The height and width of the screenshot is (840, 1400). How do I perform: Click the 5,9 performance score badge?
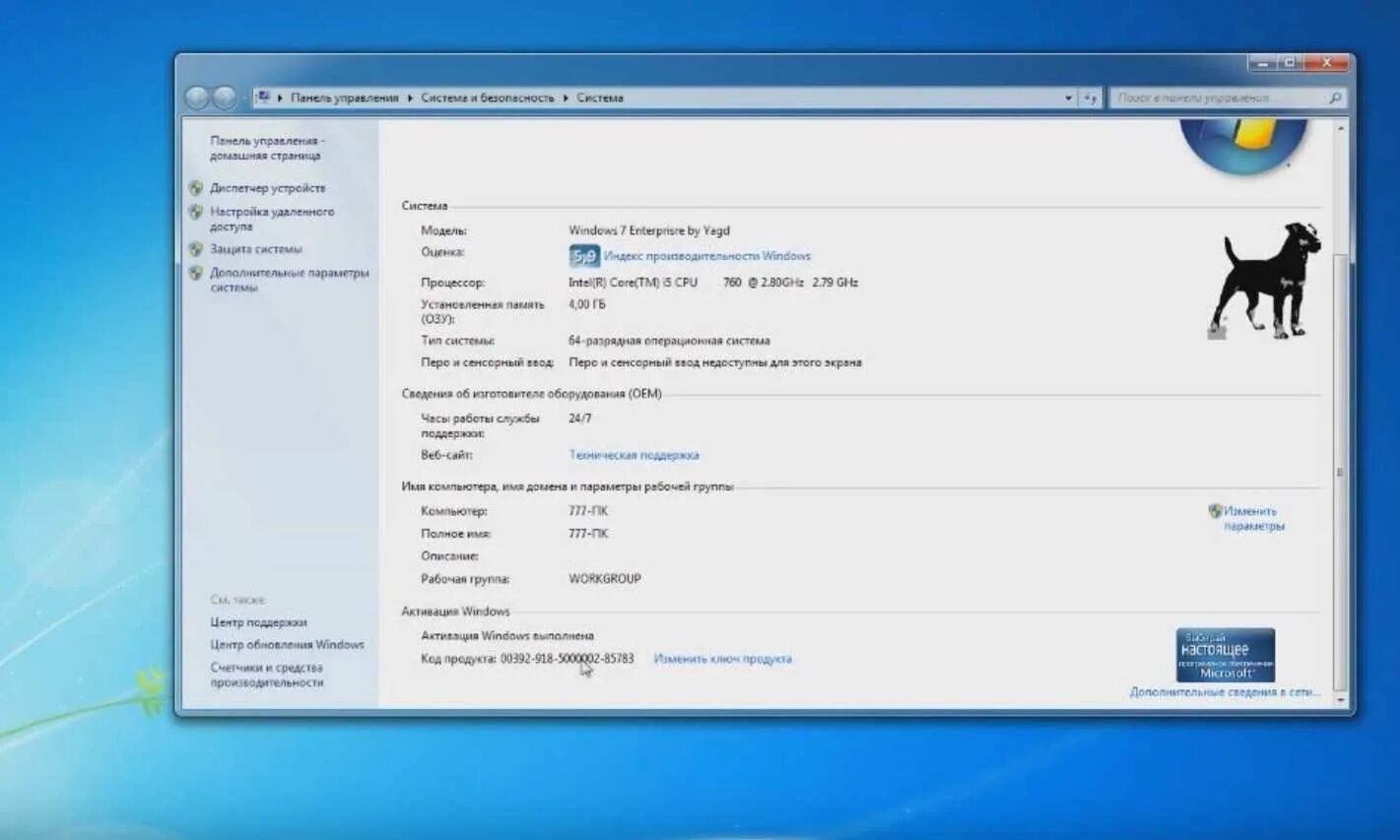(584, 256)
